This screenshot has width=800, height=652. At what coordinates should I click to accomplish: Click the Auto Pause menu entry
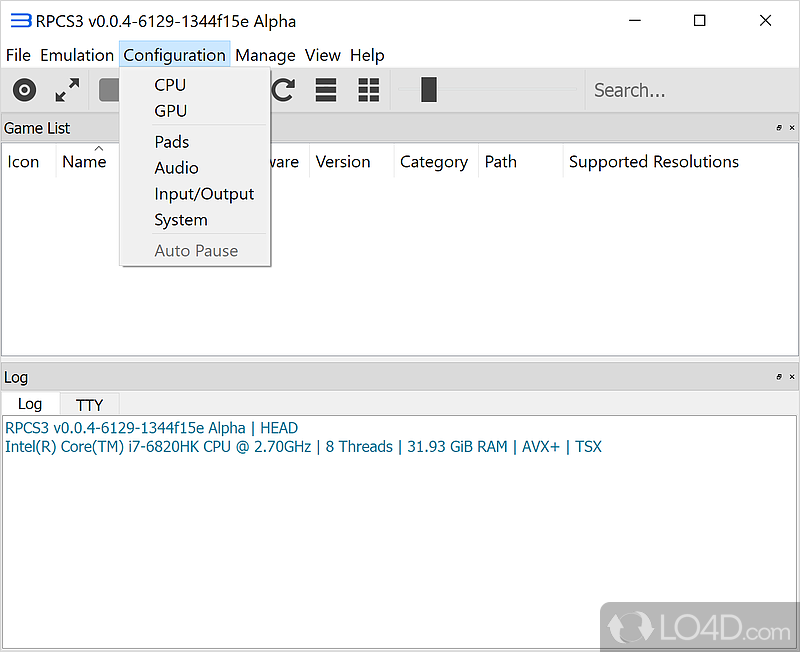click(195, 251)
